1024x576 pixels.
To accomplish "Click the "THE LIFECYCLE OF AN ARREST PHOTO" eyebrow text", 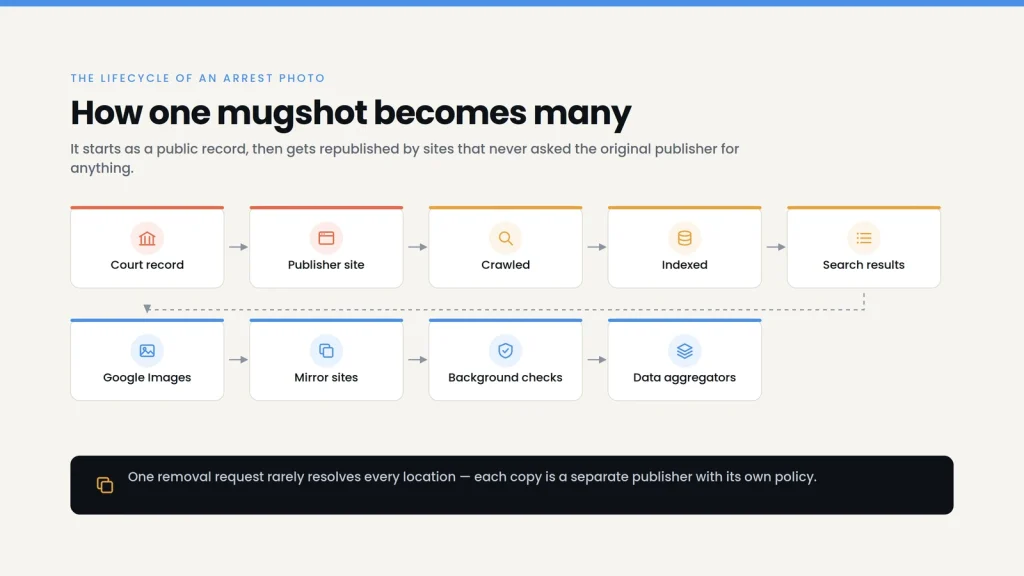I will click(198, 78).
